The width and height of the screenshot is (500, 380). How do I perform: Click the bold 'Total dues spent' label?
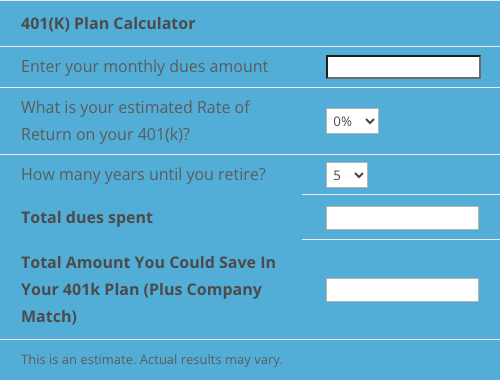click(x=87, y=218)
